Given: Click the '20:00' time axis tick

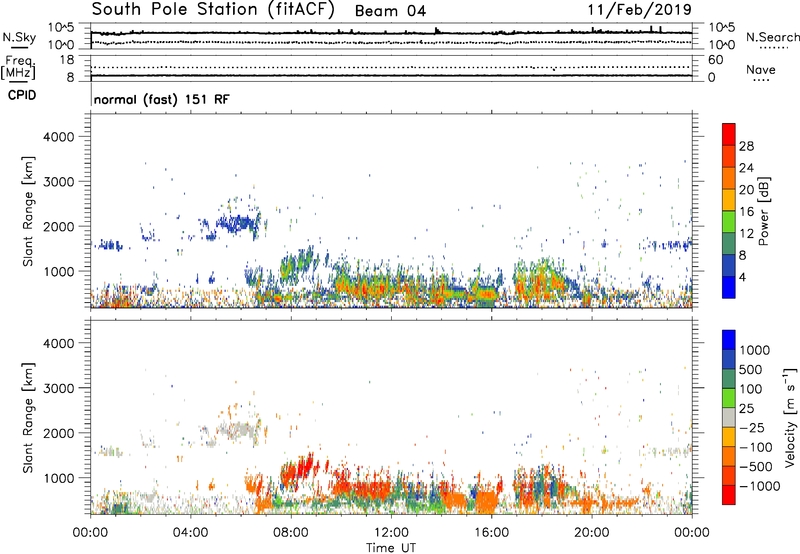Looking at the screenshot, I should click(591, 533).
